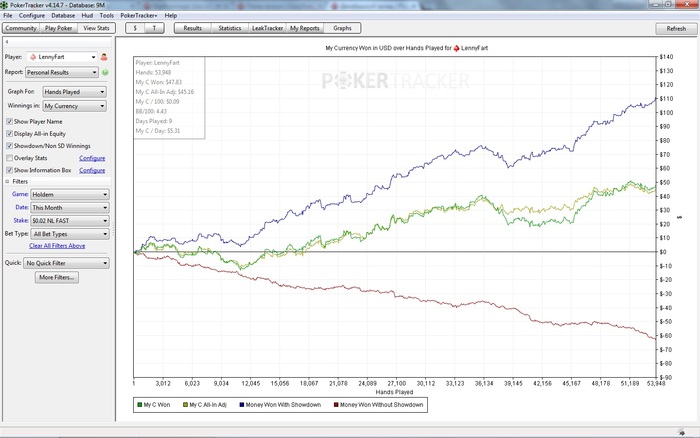Open the Game filter dropdown Holdem
The height and width of the screenshot is (438, 700).
click(70, 195)
